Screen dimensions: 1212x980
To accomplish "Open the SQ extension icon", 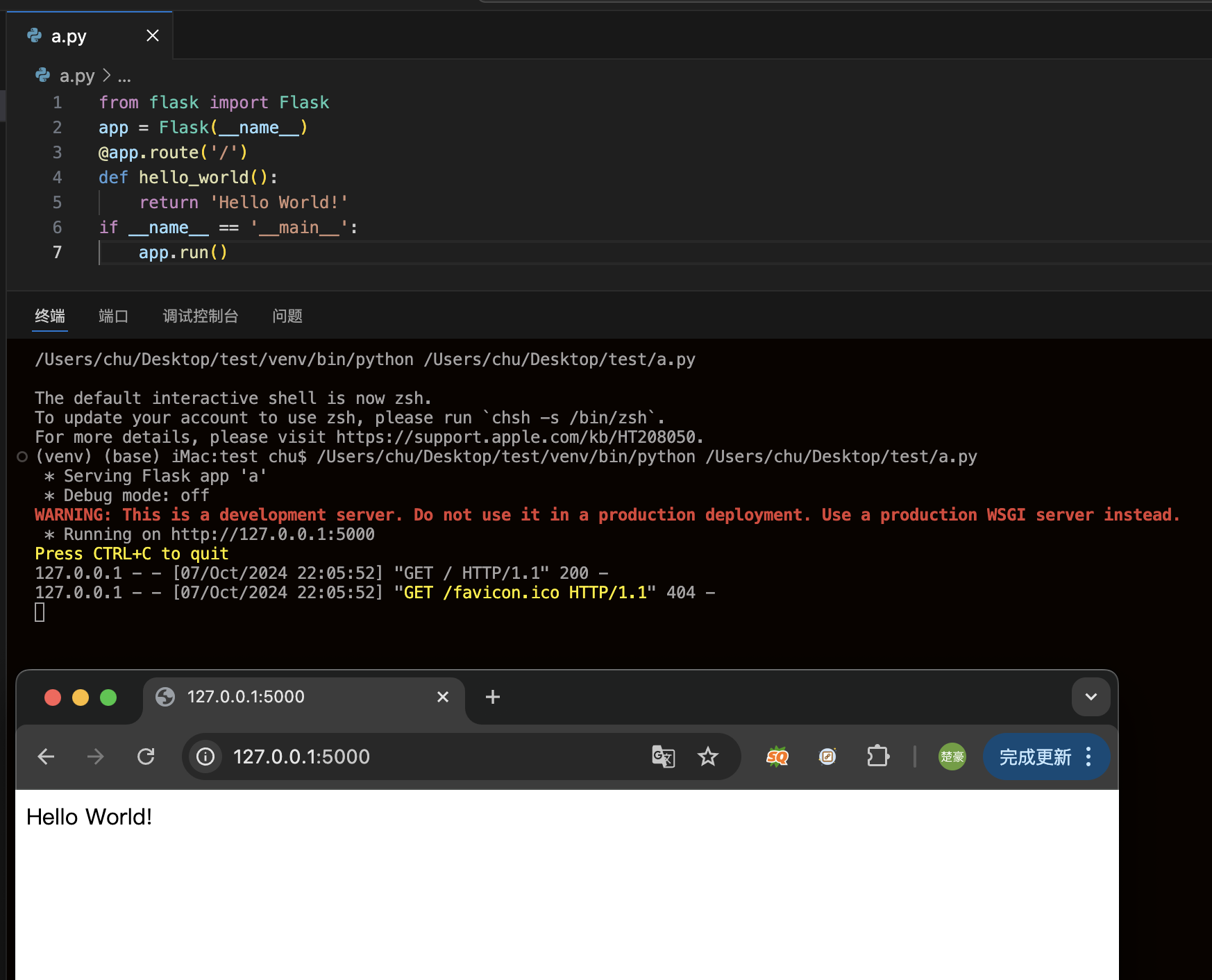I will 777,757.
